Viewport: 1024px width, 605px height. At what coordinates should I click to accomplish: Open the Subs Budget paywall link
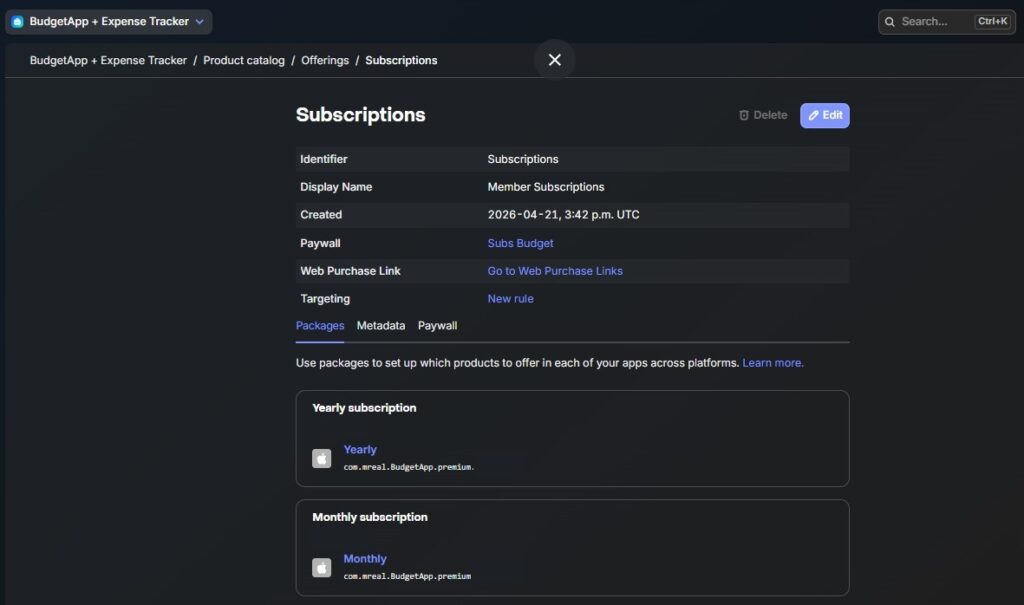pos(520,243)
